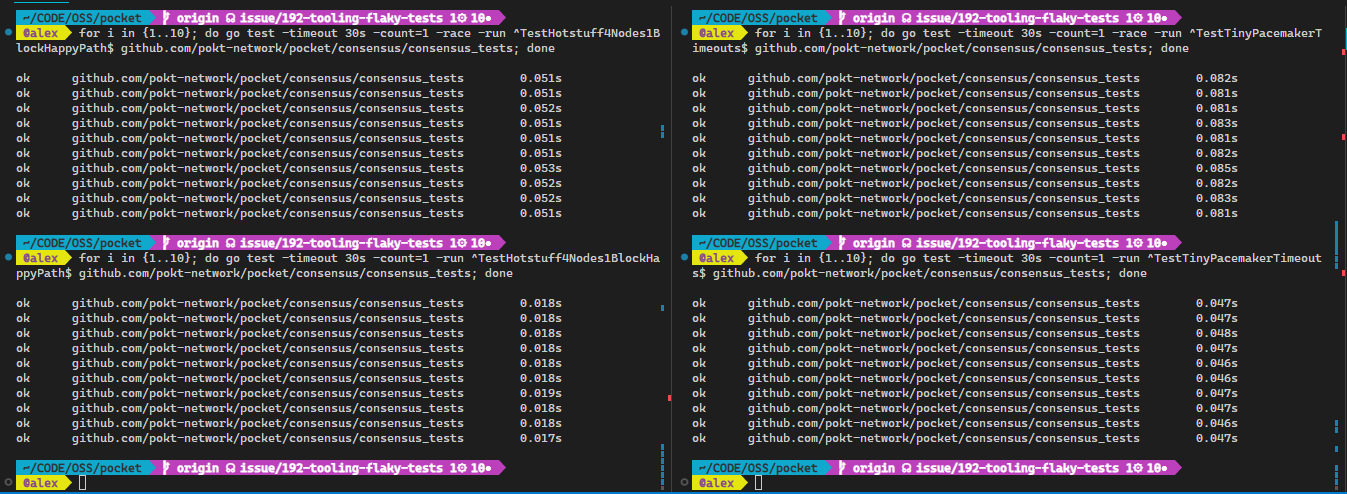Click command decoration dot beside TinyPacemaker non-race command
Viewport: 1347px width, 494px height.
[684, 258]
